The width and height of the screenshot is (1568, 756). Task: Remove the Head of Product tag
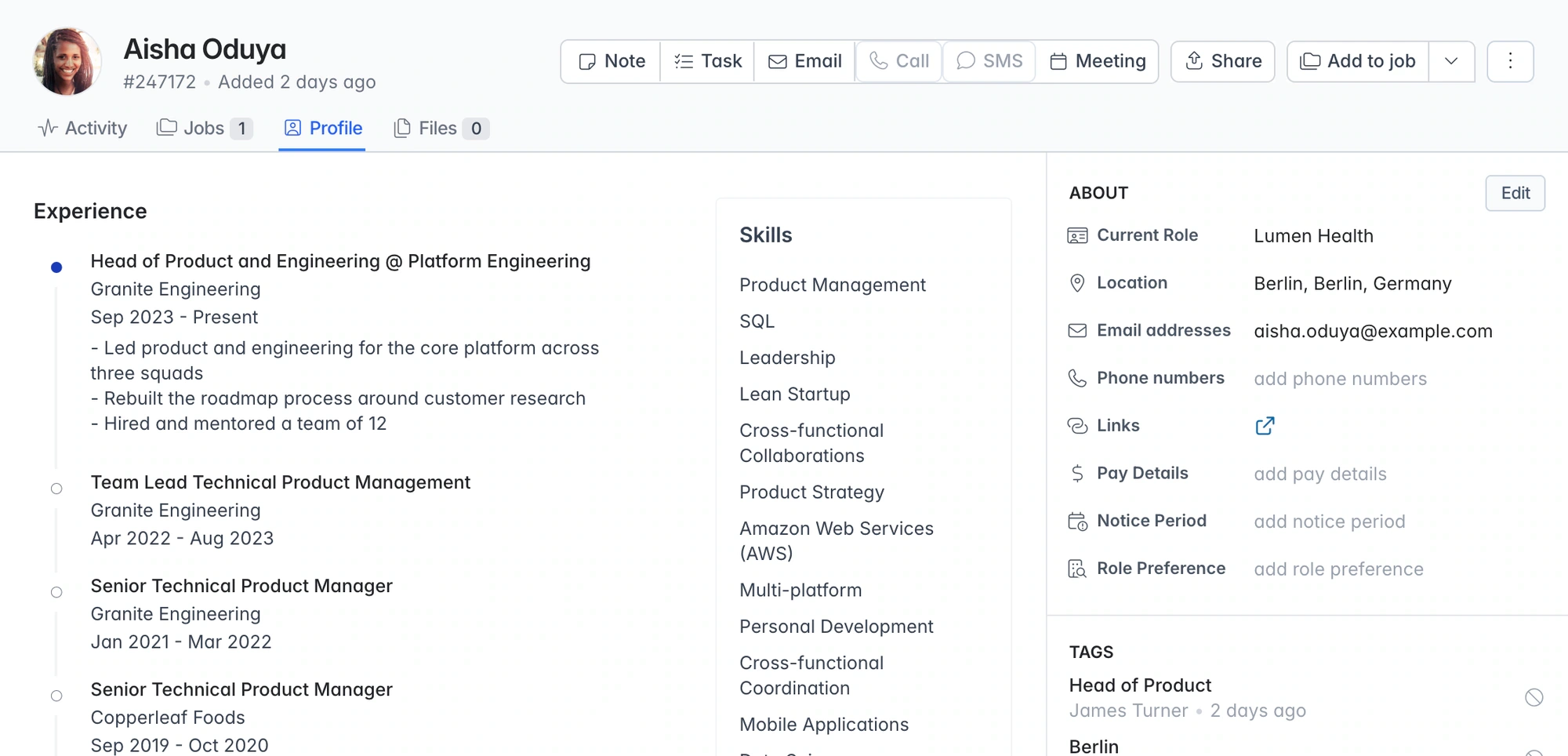pyautogui.click(x=1534, y=697)
